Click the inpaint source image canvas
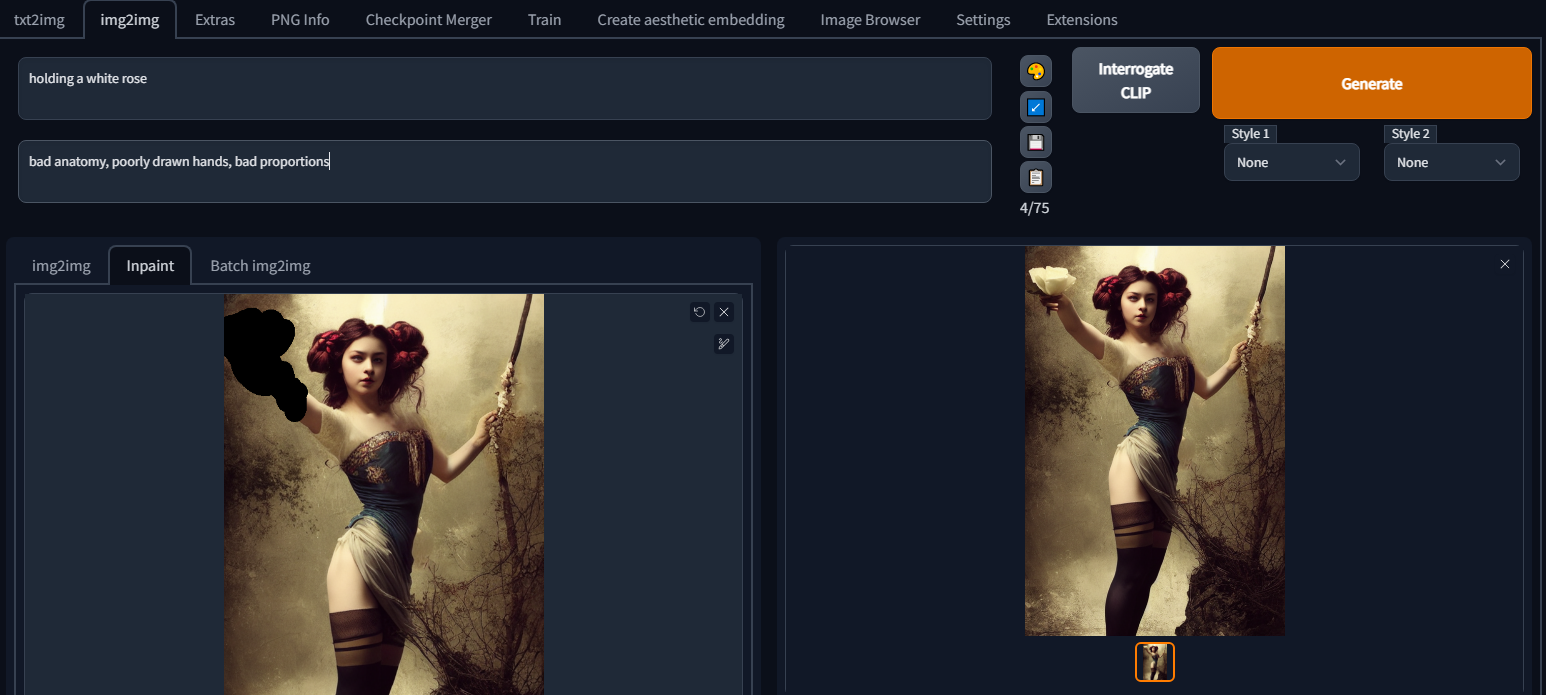1546x695 pixels. pyautogui.click(x=384, y=494)
